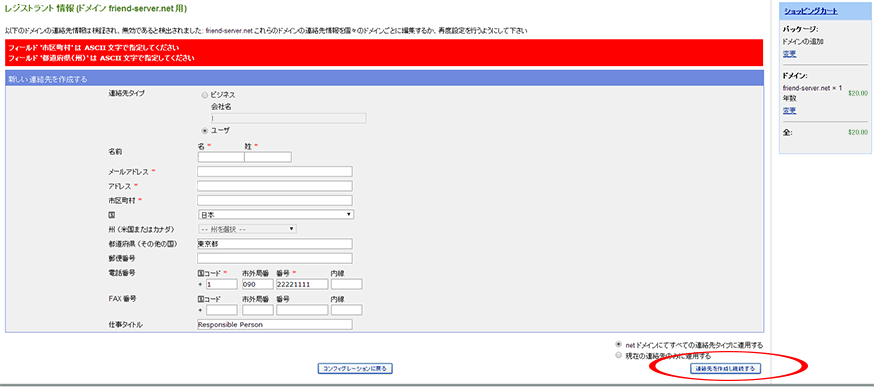This screenshot has width=874, height=390.
Task: Focus the 名 first name input
Action: pos(221,157)
